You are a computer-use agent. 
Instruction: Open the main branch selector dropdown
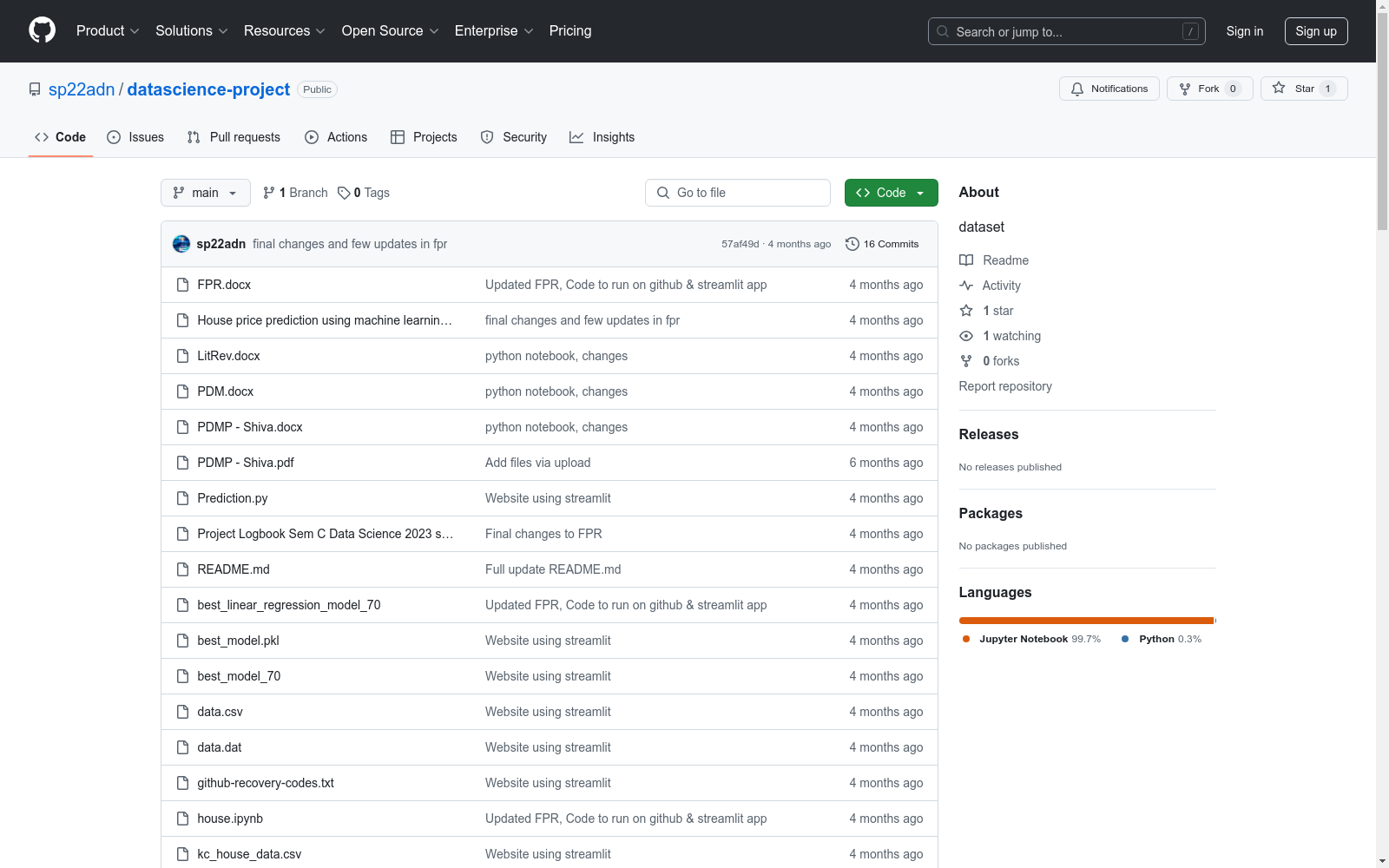click(x=206, y=193)
